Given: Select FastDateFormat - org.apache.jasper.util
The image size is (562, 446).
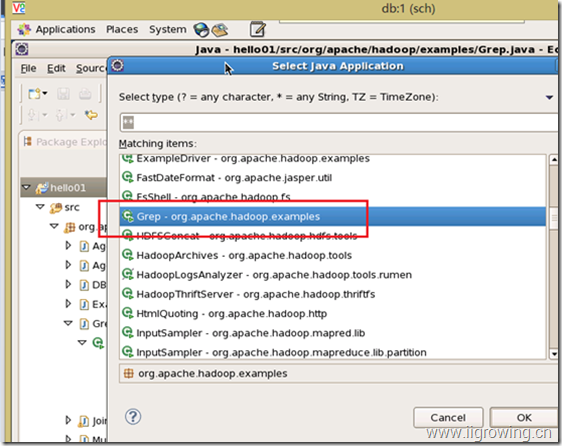Looking at the screenshot, I should tap(333, 178).
